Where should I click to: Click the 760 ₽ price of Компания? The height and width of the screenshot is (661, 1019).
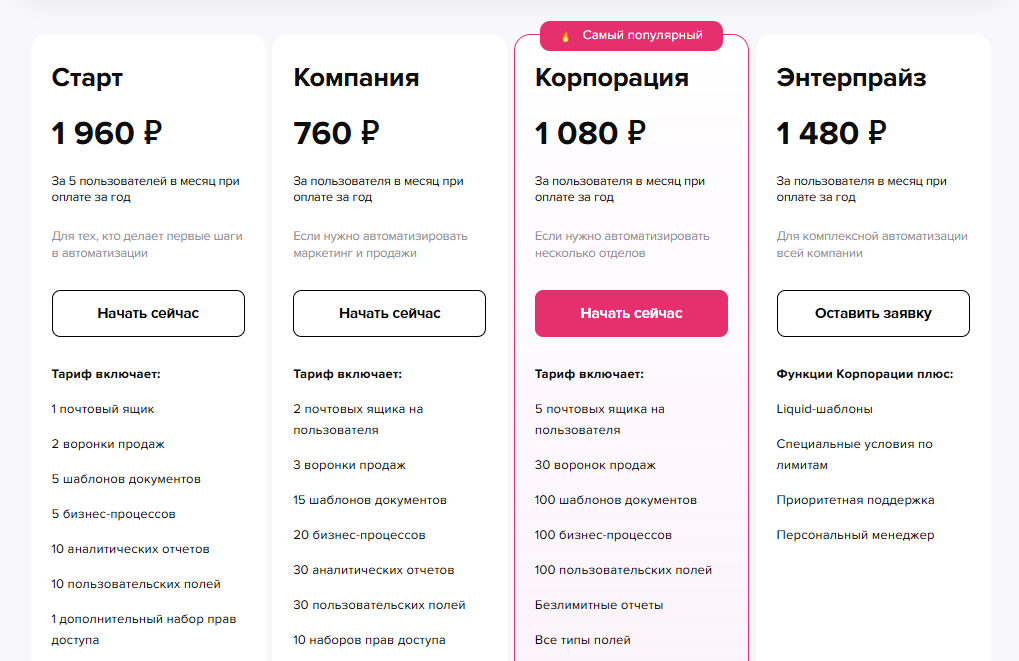coord(336,132)
